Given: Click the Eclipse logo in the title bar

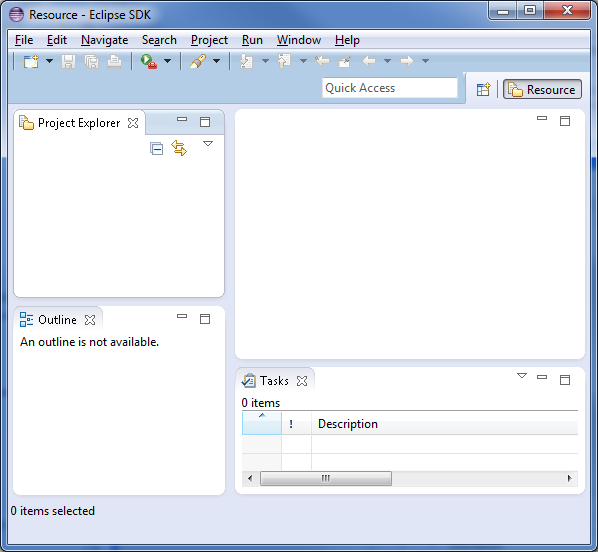Looking at the screenshot, I should (x=16, y=14).
